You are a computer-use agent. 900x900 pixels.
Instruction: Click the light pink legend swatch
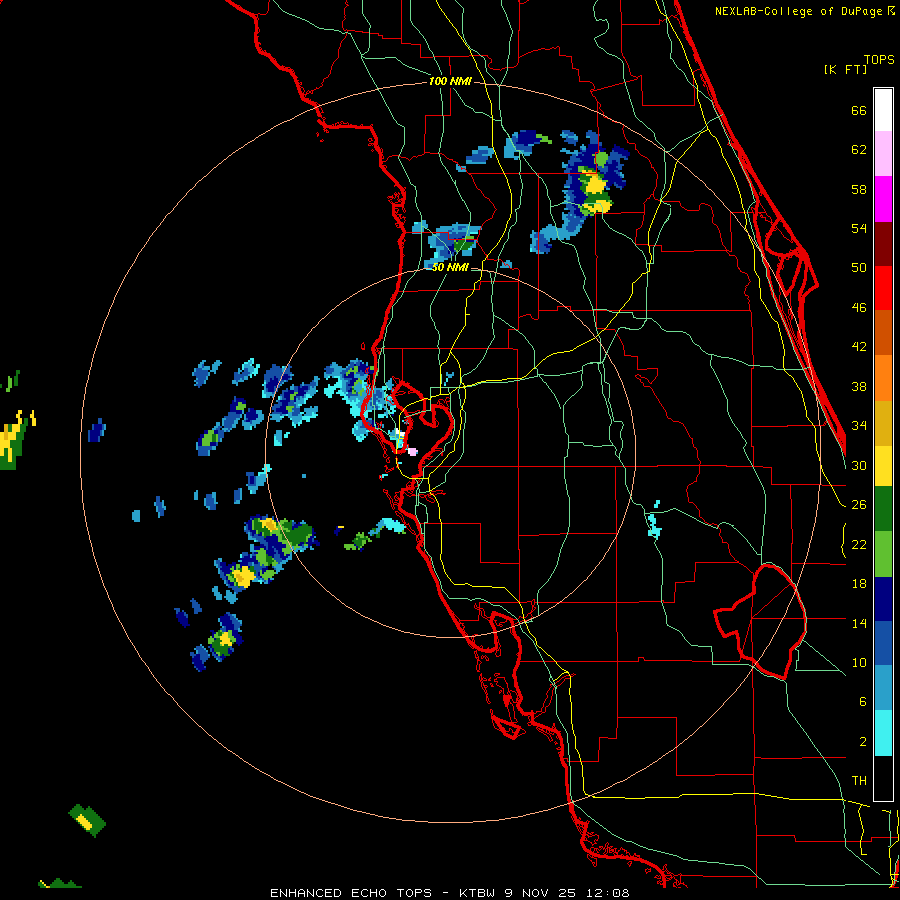pos(883,154)
